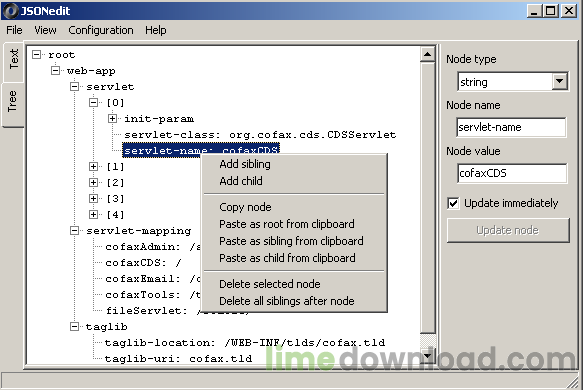Viewport: 583px width, 390px height.
Task: Collapse the taglib node
Action: click(x=74, y=326)
